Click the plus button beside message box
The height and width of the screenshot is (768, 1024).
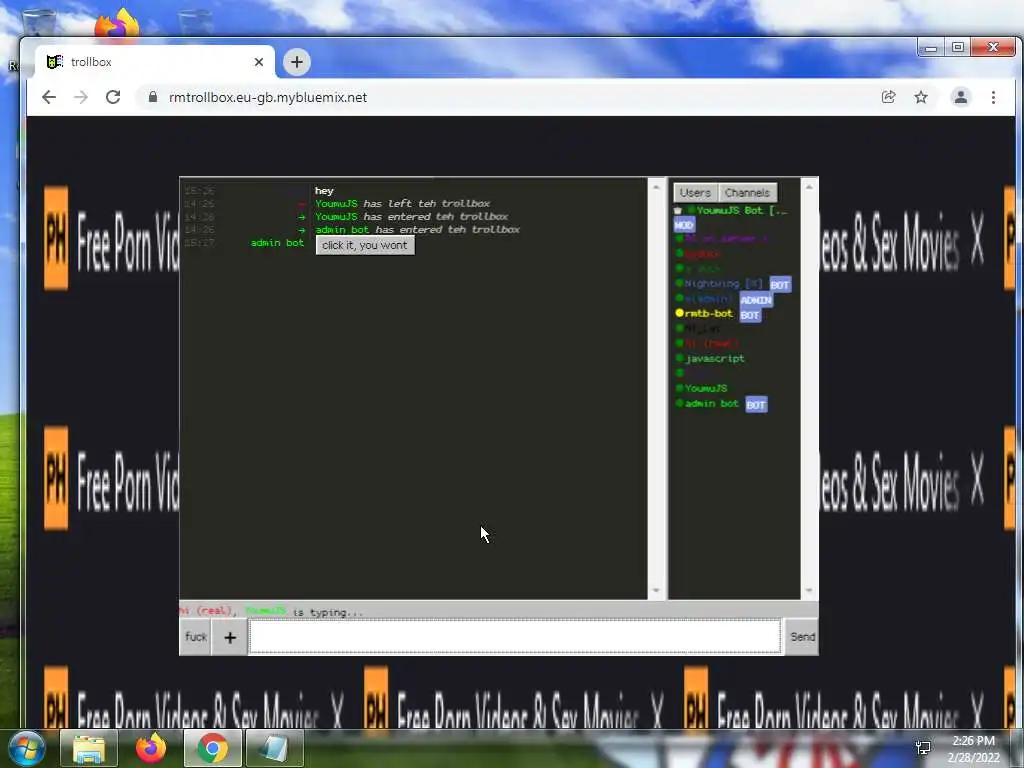(230, 637)
